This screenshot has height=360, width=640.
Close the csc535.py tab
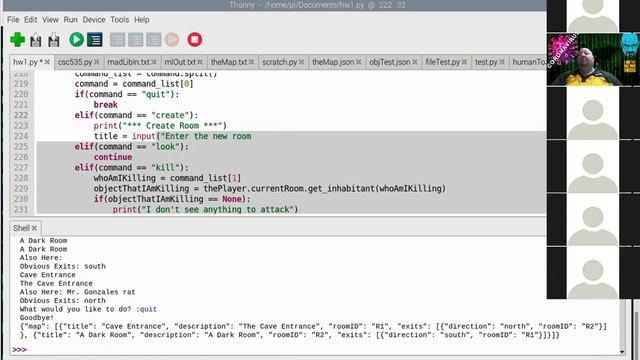97,62
